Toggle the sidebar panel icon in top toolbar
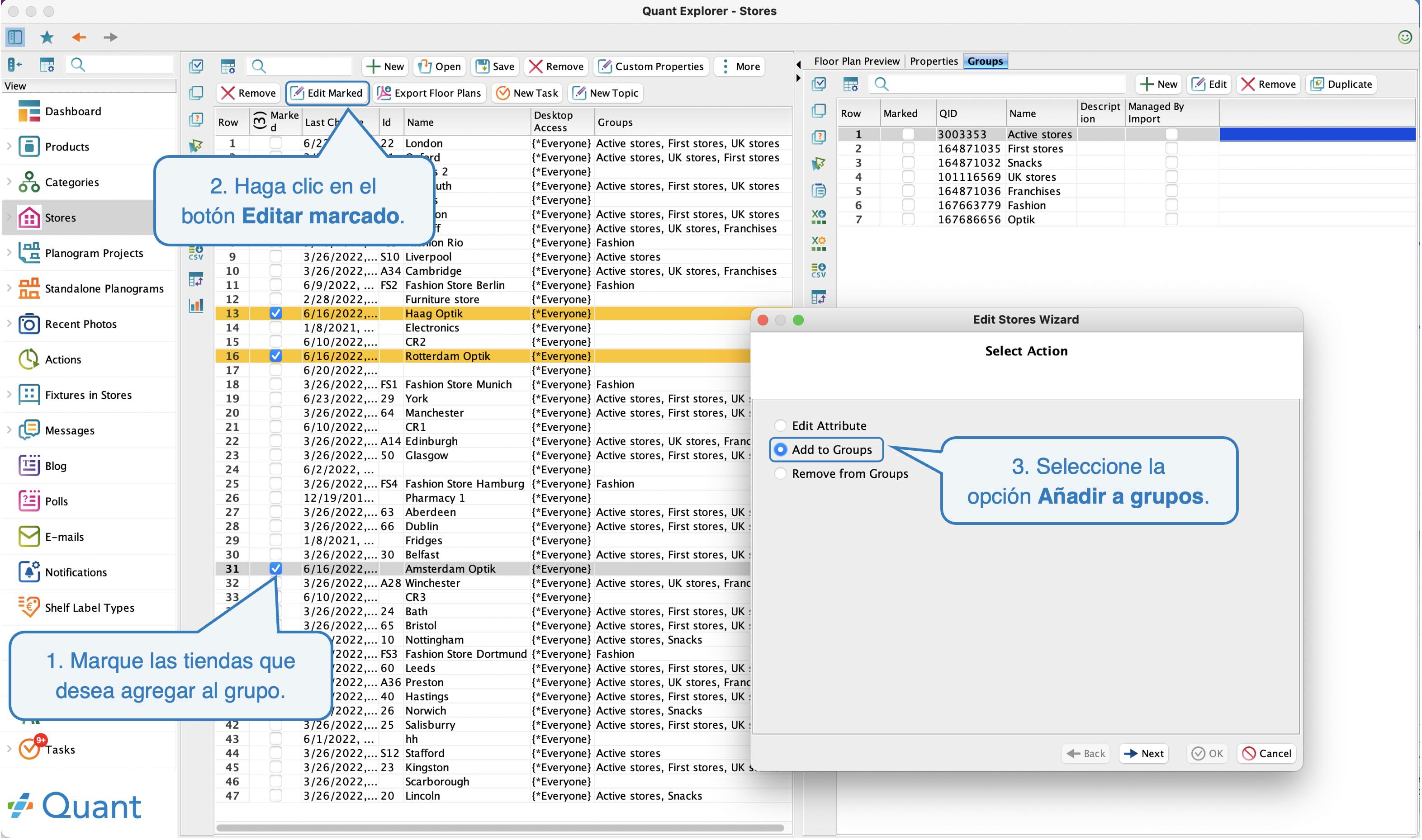The height and width of the screenshot is (840, 1422). [x=15, y=38]
